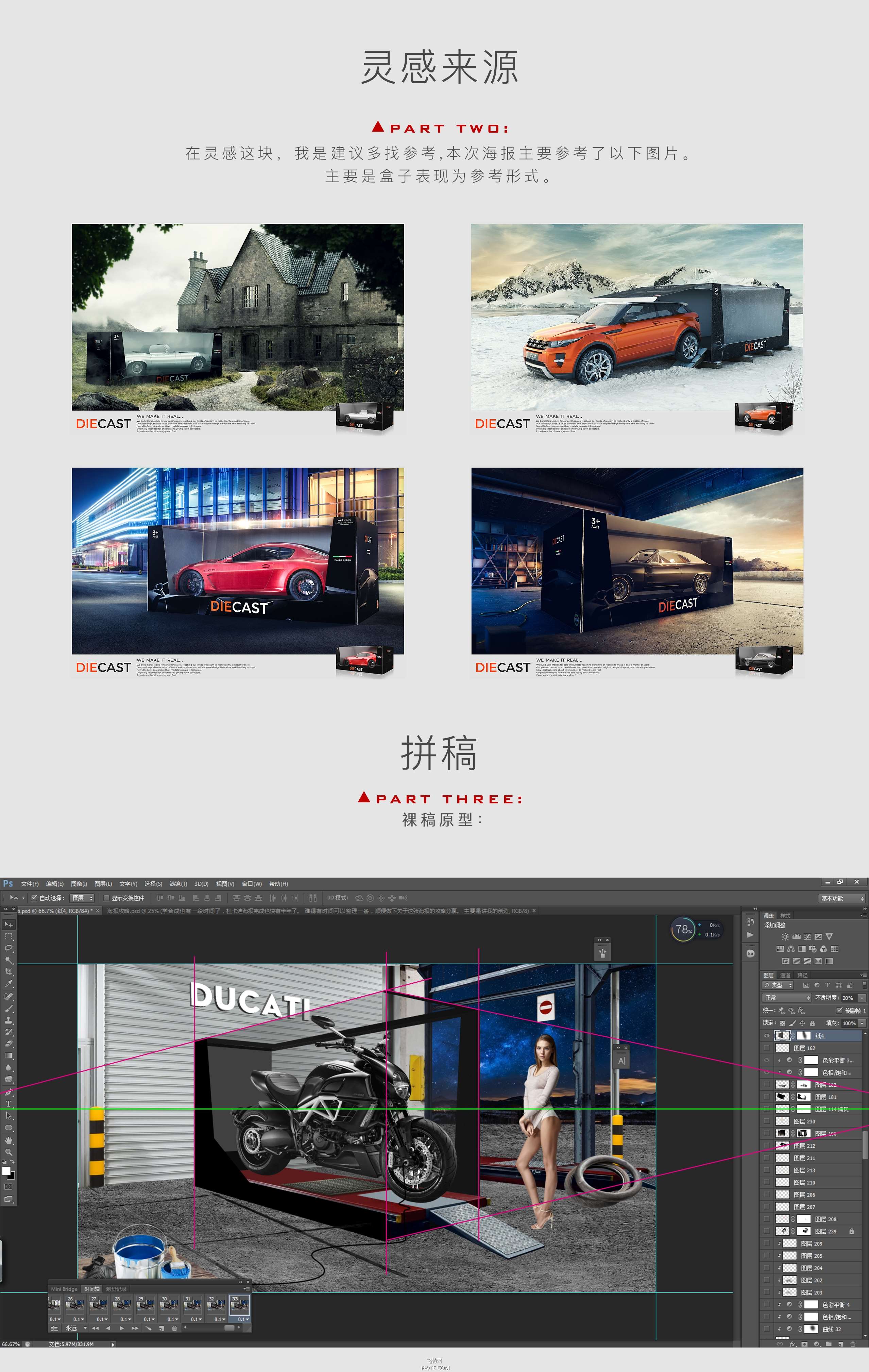Delete selected frame with timeline trash icon
The height and width of the screenshot is (1372, 869).
[x=174, y=1327]
